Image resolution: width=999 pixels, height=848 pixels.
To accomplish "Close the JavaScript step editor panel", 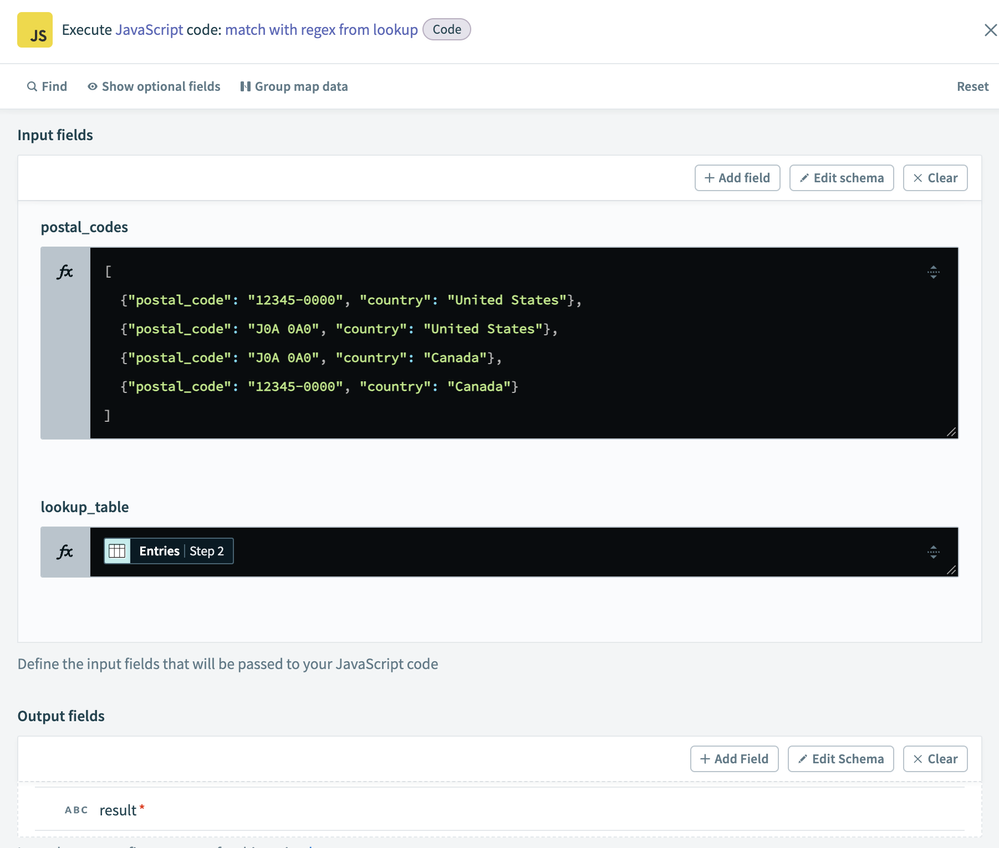I will click(x=989, y=30).
